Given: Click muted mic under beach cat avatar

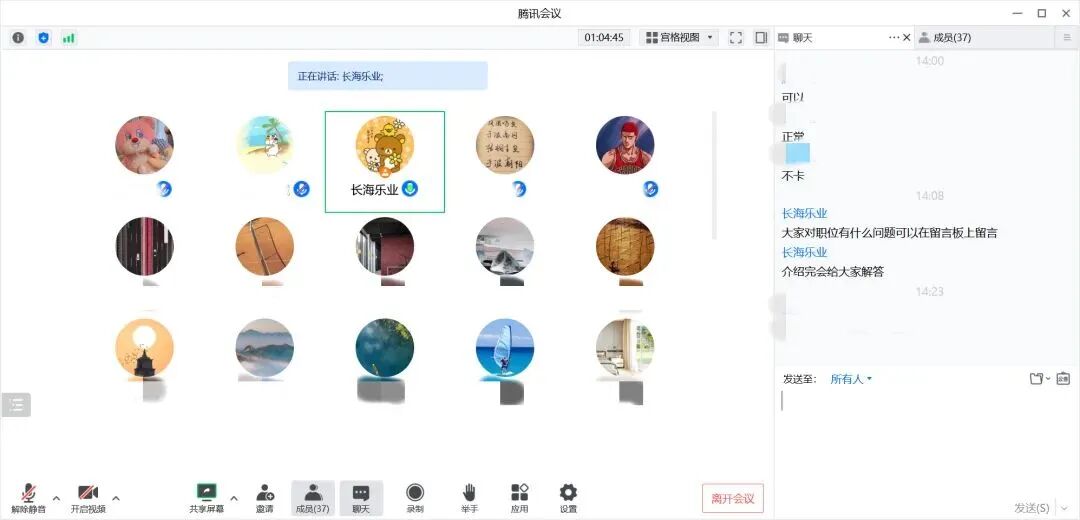Looking at the screenshot, I should (301, 189).
